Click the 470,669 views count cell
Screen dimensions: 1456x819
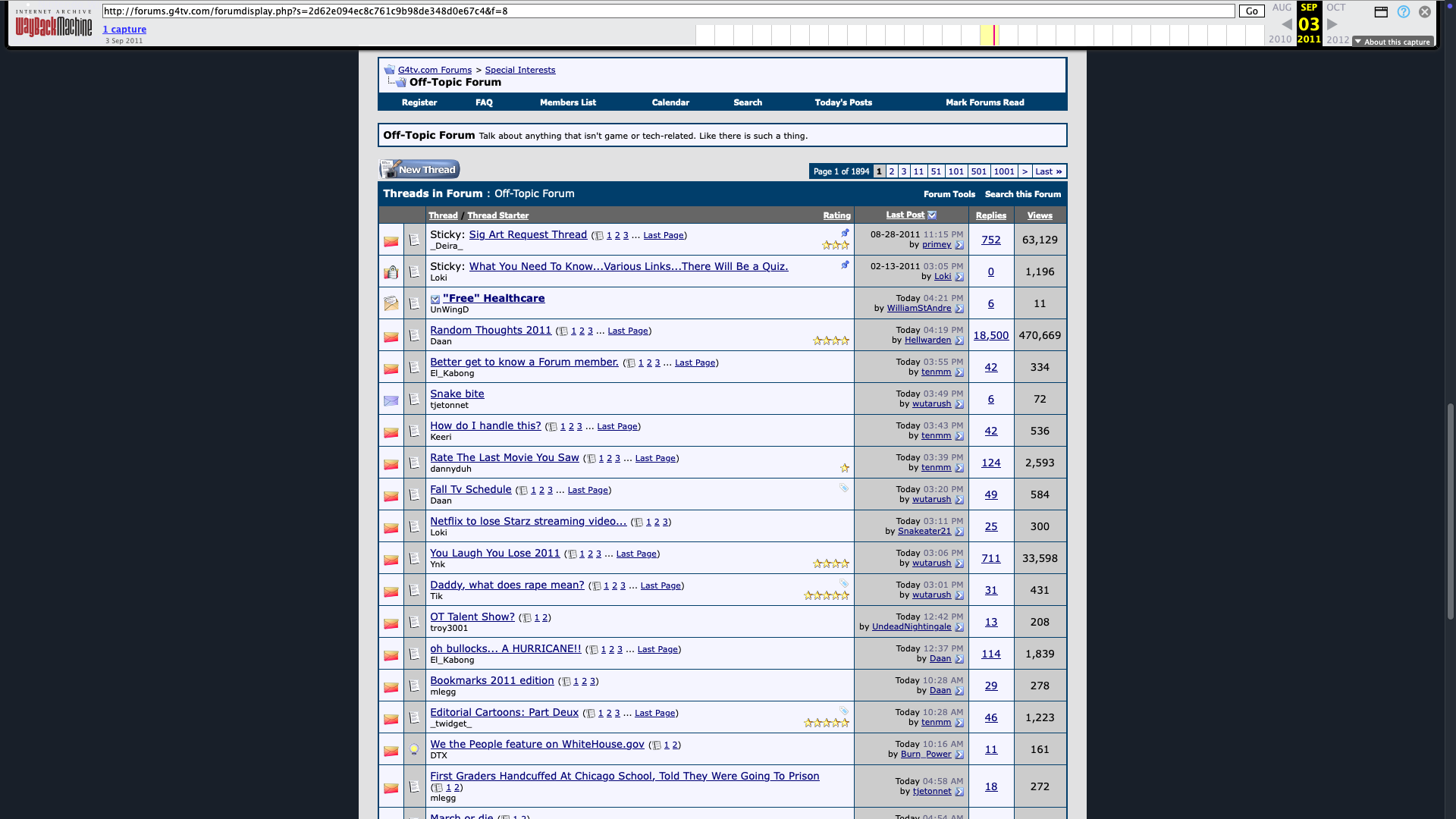tap(1040, 335)
